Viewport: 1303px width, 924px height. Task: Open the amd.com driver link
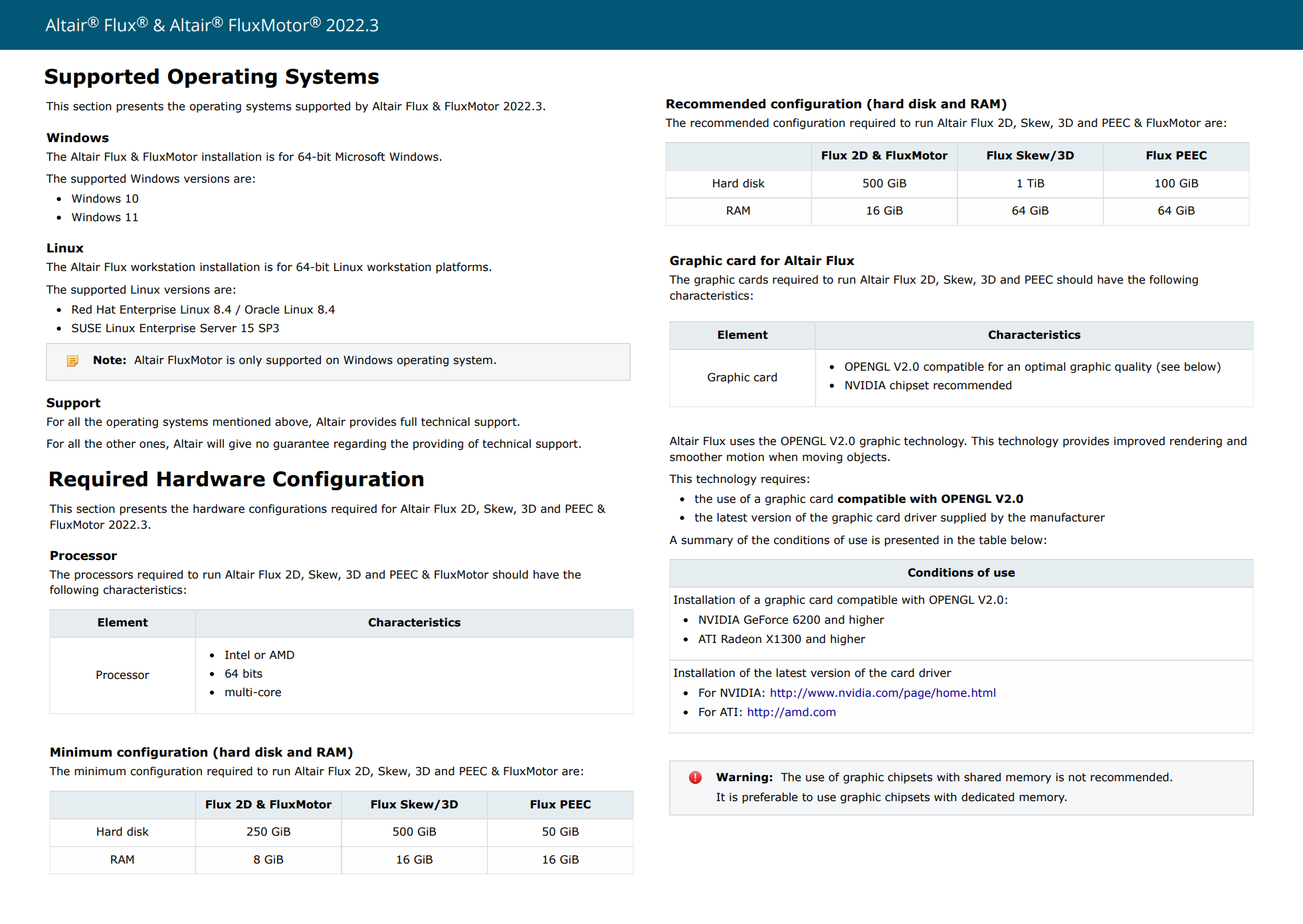tap(791, 712)
